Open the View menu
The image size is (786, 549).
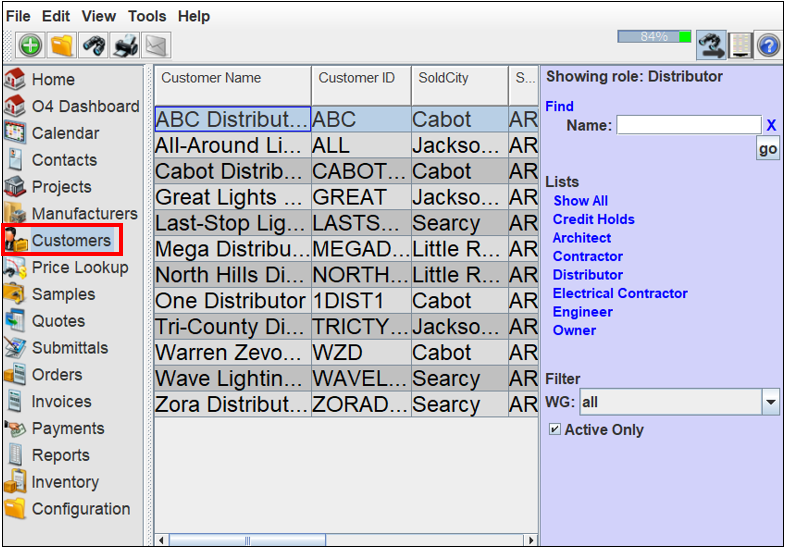point(99,16)
